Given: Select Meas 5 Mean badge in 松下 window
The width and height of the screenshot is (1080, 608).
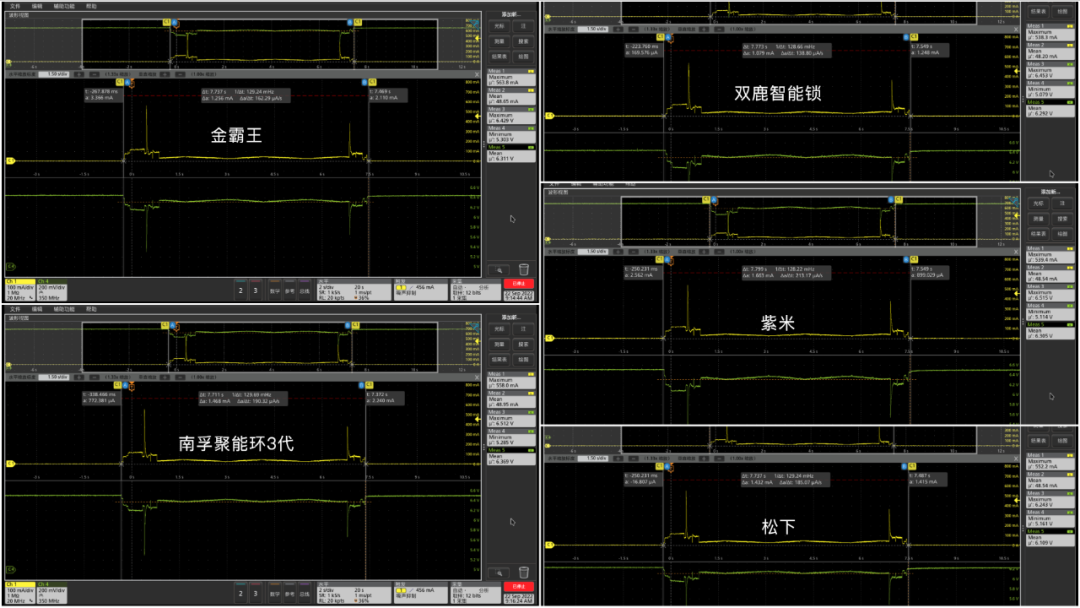Looking at the screenshot, I should click(1050, 537).
